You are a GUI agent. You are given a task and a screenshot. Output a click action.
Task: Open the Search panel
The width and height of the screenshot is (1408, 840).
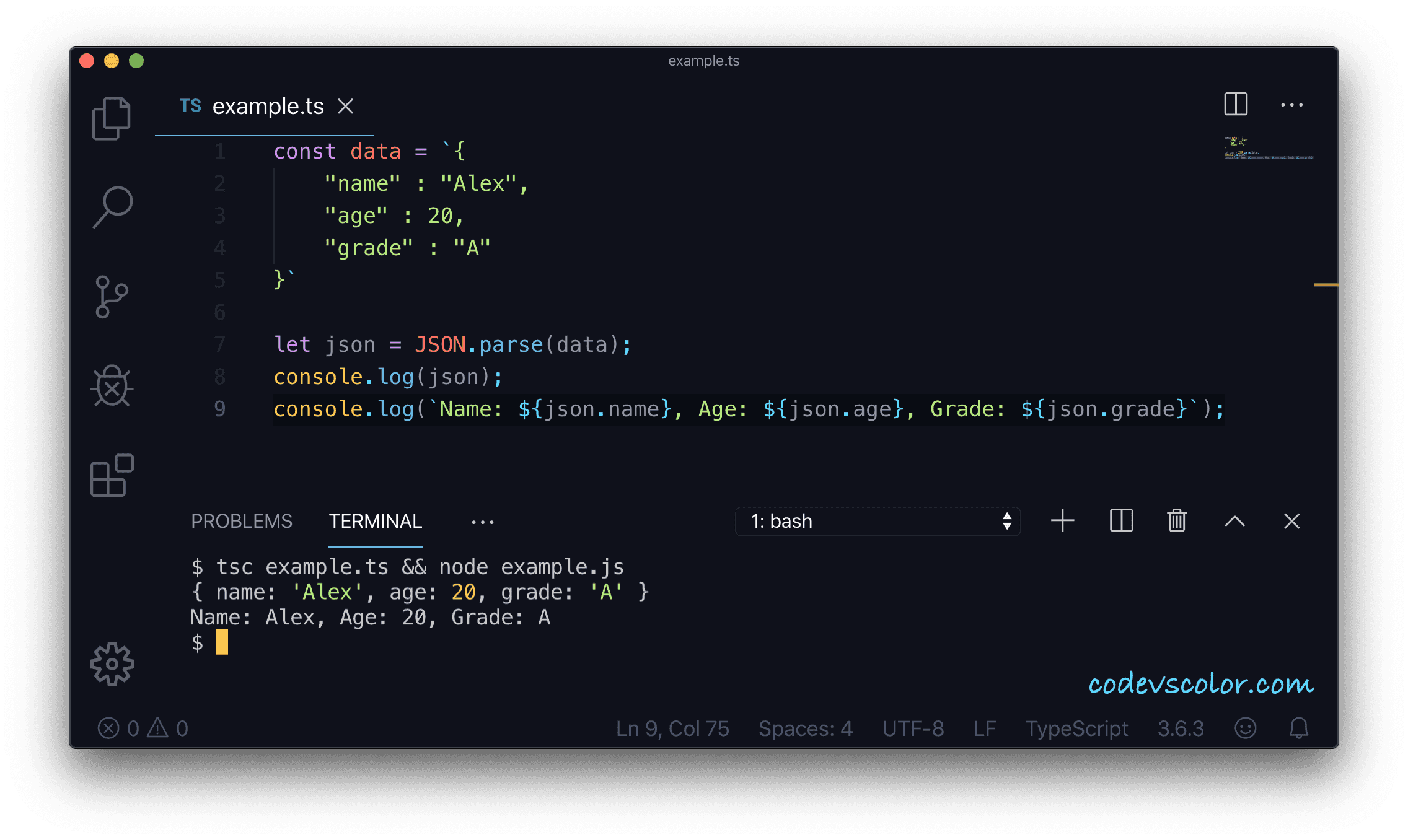(113, 208)
